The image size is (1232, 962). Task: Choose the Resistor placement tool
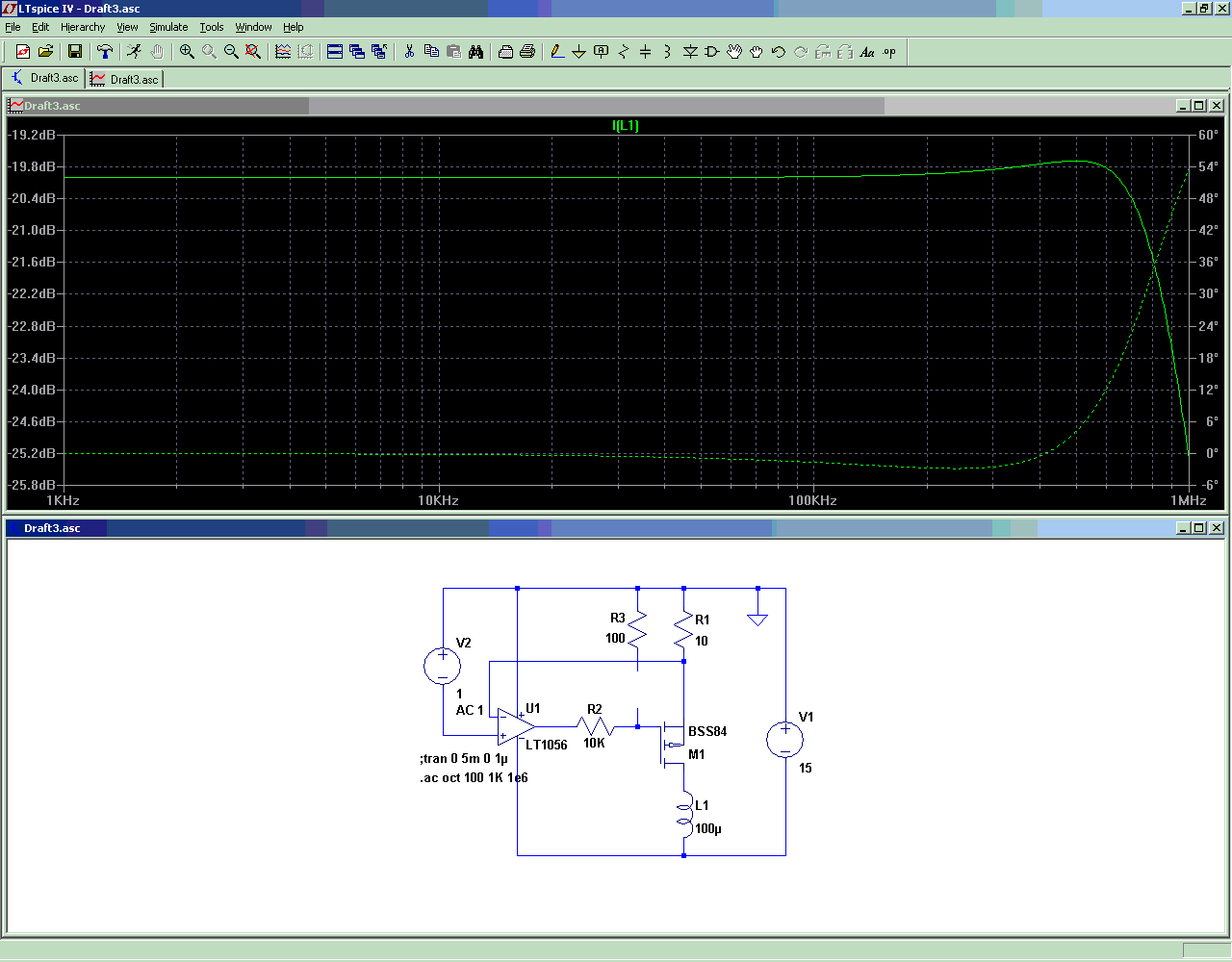(x=623, y=52)
